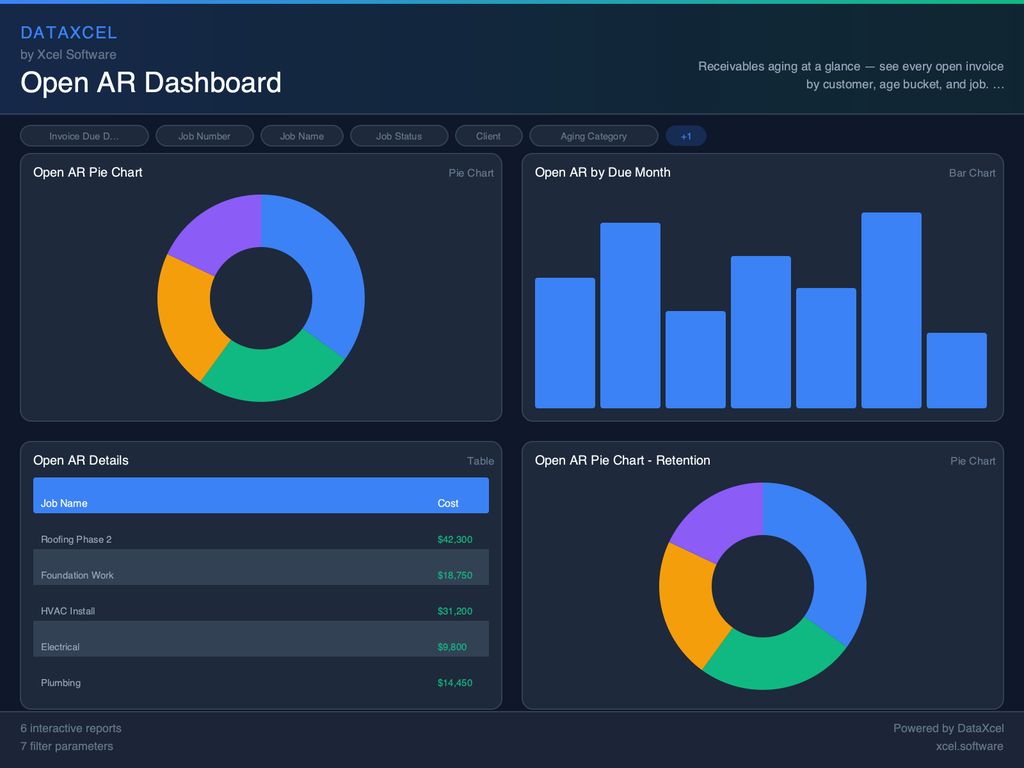Viewport: 1024px width, 768px height.
Task: Expand the +1 hidden filters chip
Action: (686, 135)
